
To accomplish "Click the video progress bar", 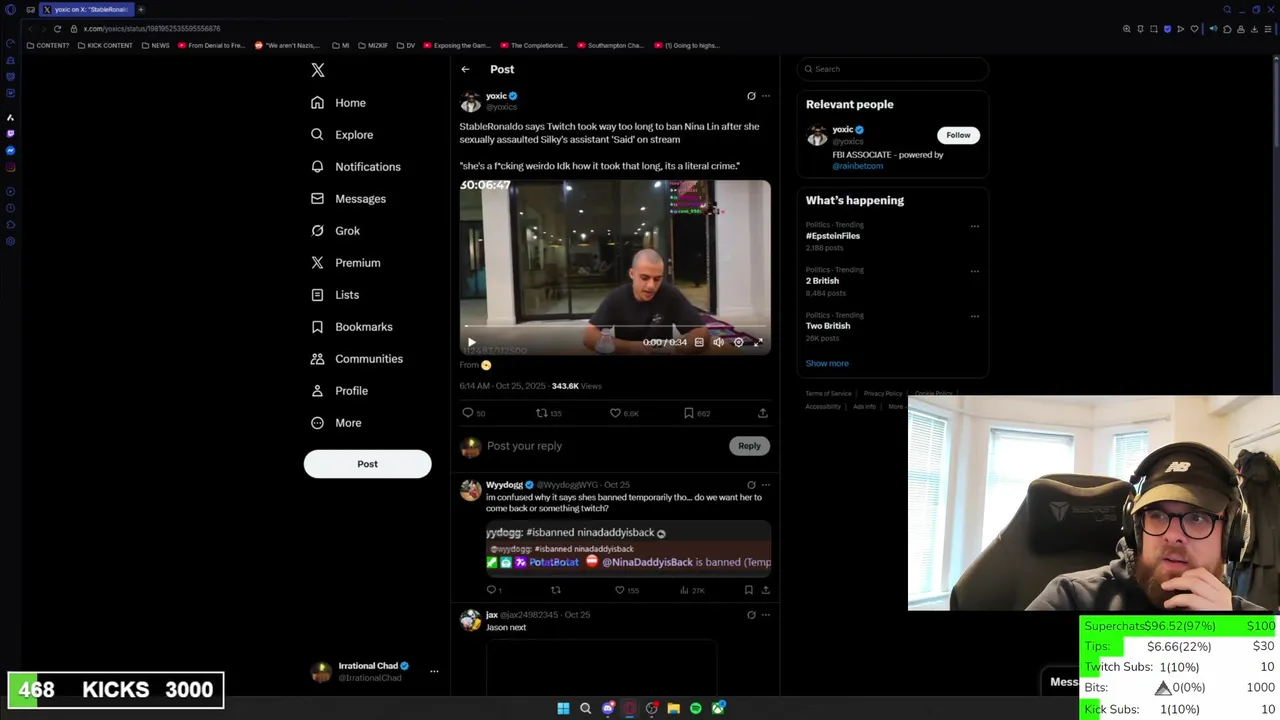I will pyautogui.click(x=615, y=327).
